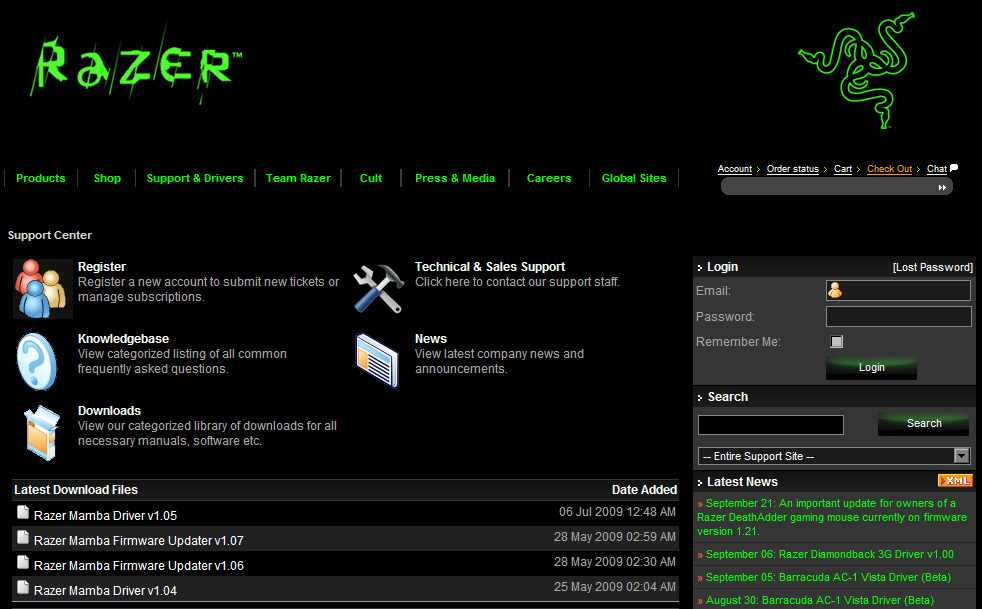This screenshot has width=982, height=609.
Task: Click the Account link
Action: [x=735, y=169]
